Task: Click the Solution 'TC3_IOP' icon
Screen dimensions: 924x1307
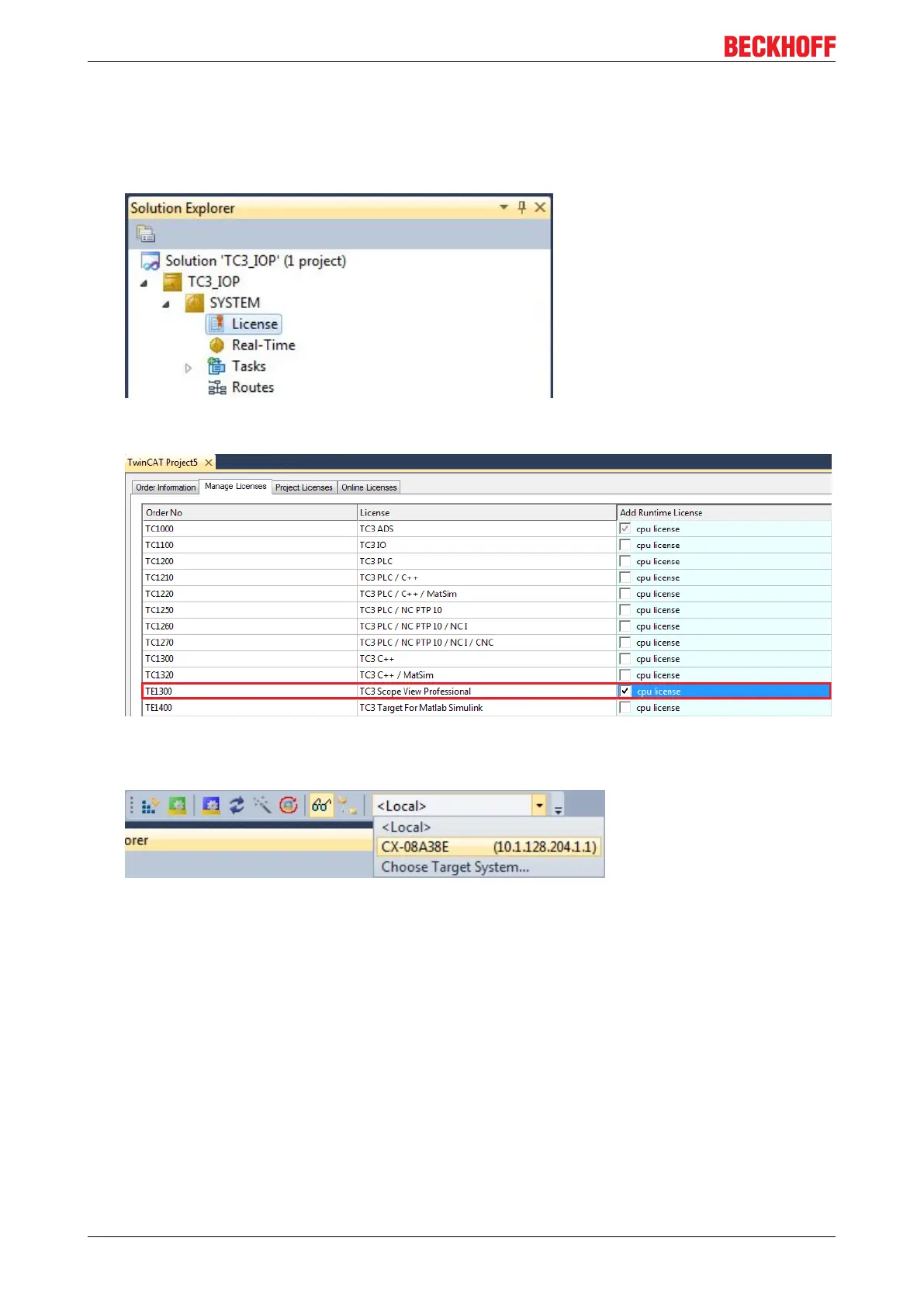Action: click(151, 261)
